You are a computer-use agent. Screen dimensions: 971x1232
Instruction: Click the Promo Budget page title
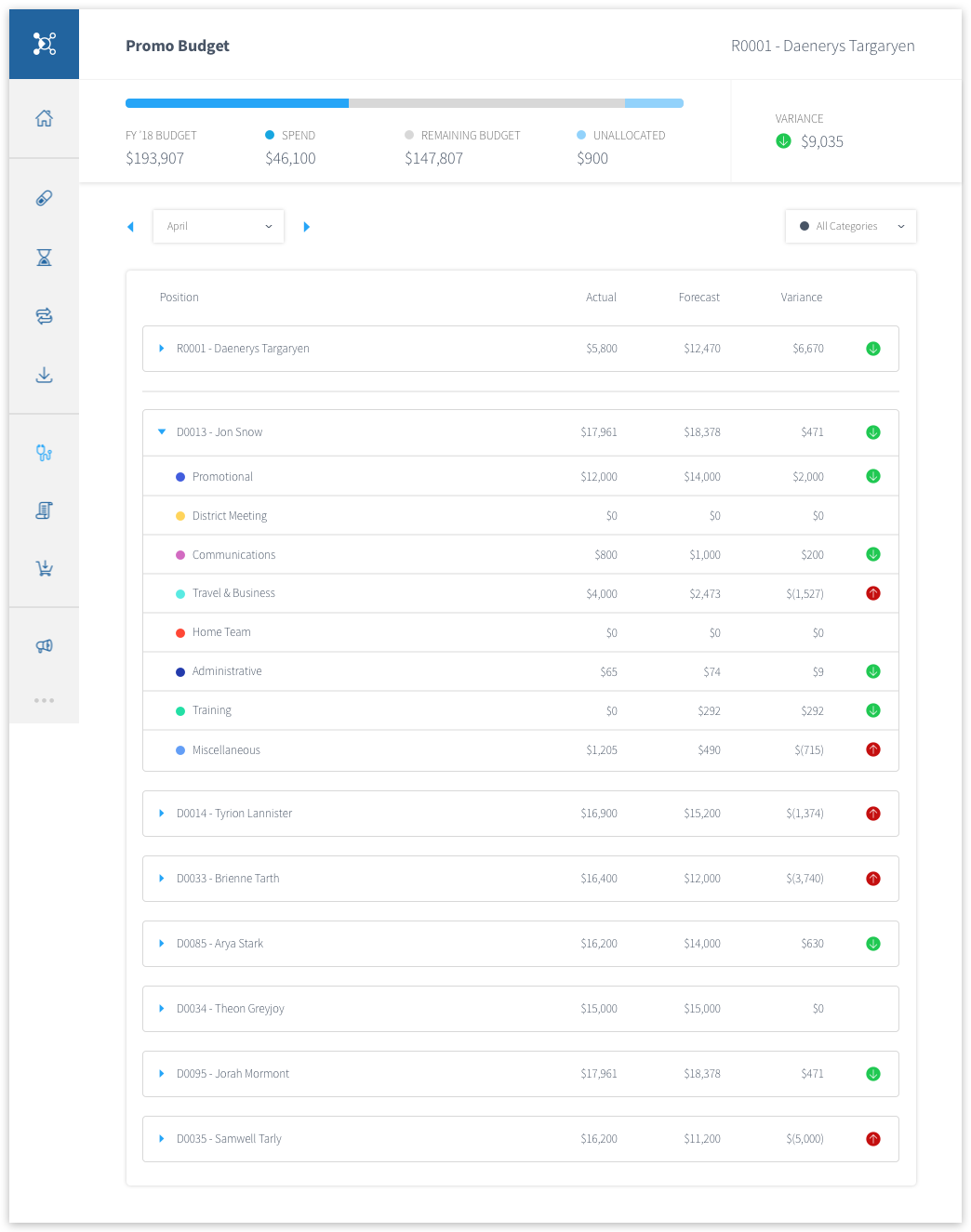coord(178,46)
